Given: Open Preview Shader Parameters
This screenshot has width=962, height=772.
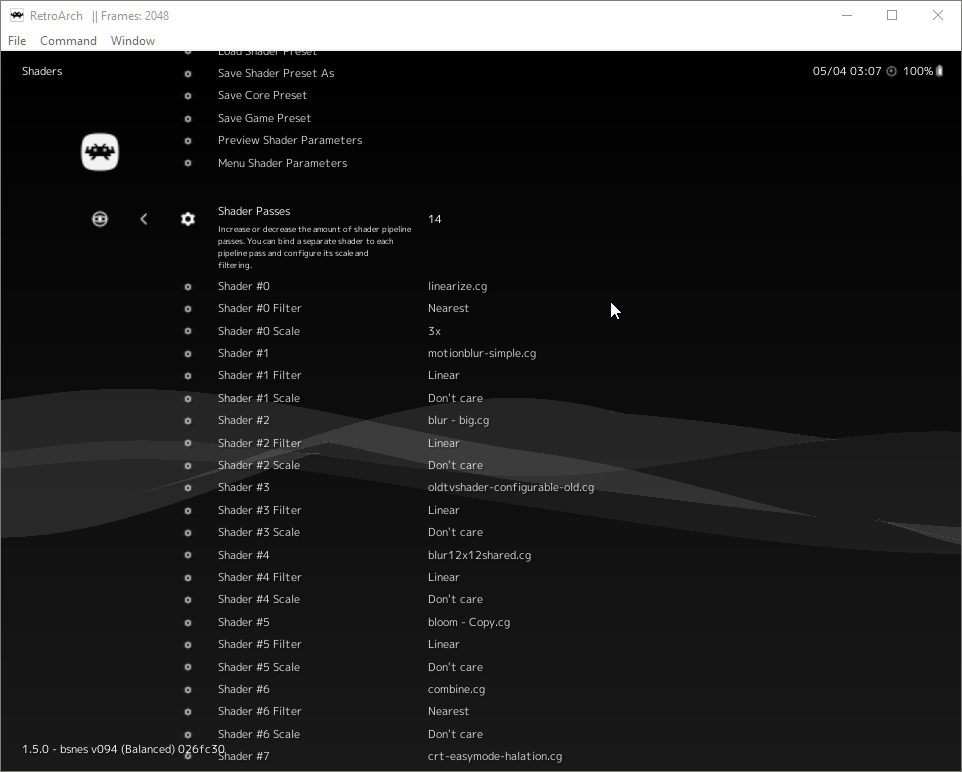Looking at the screenshot, I should pyautogui.click(x=290, y=140).
